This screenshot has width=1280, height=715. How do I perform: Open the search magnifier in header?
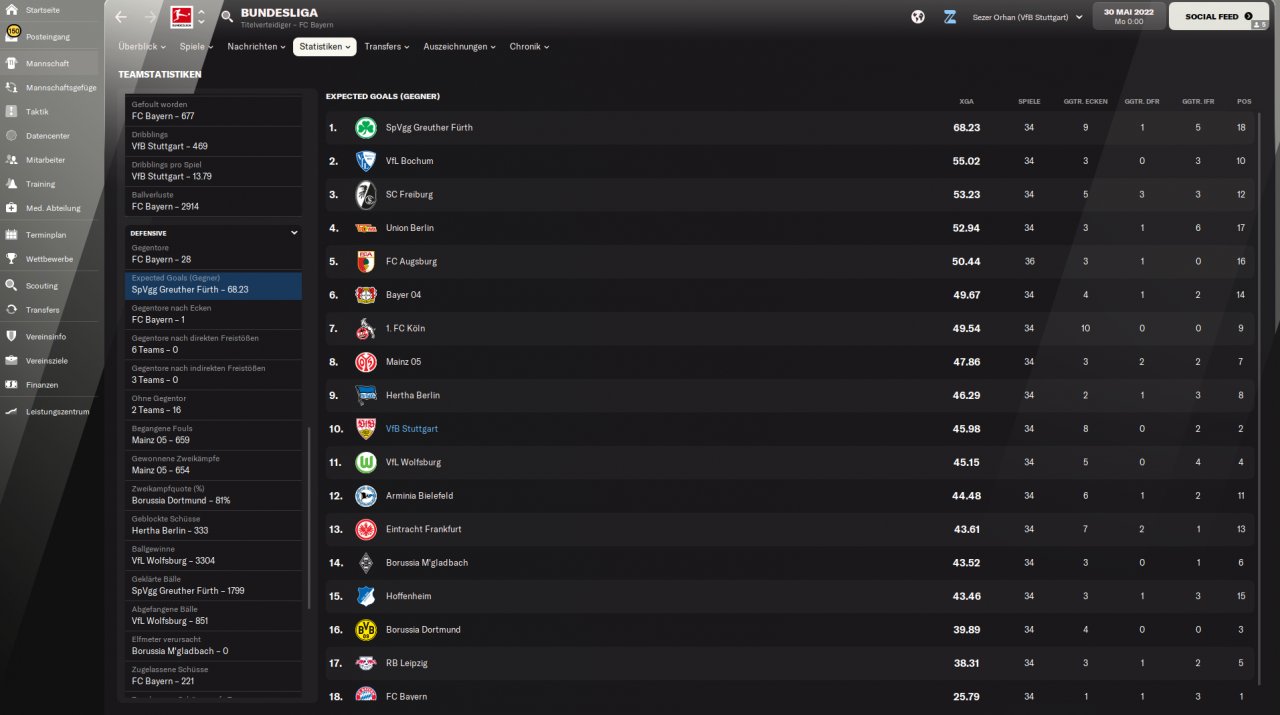tap(227, 17)
